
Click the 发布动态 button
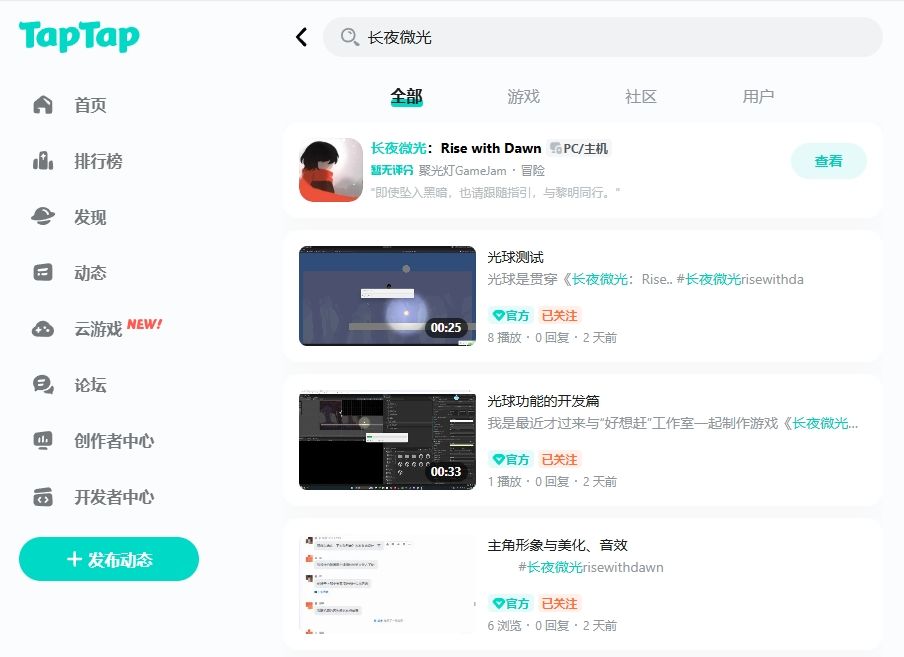pos(109,559)
